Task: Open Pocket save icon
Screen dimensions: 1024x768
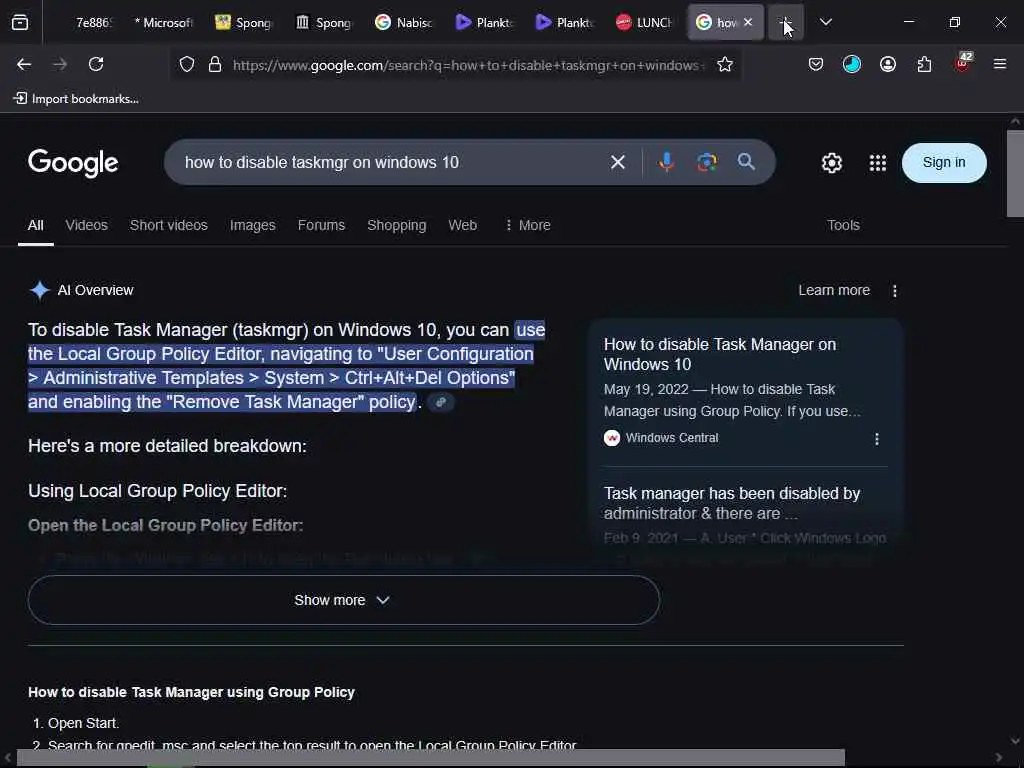Action: pos(816,64)
